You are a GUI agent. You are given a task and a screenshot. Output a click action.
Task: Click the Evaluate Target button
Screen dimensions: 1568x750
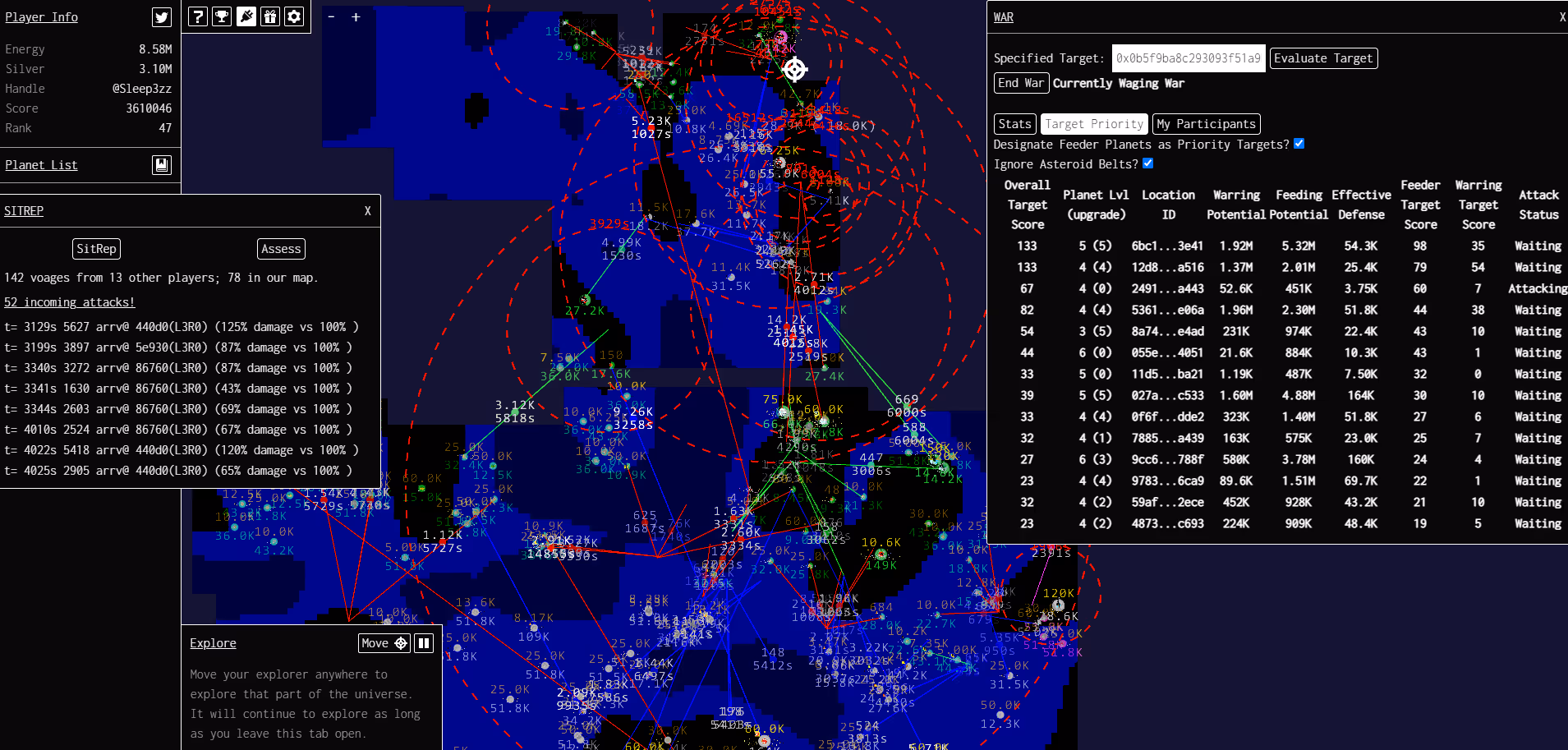[1323, 58]
